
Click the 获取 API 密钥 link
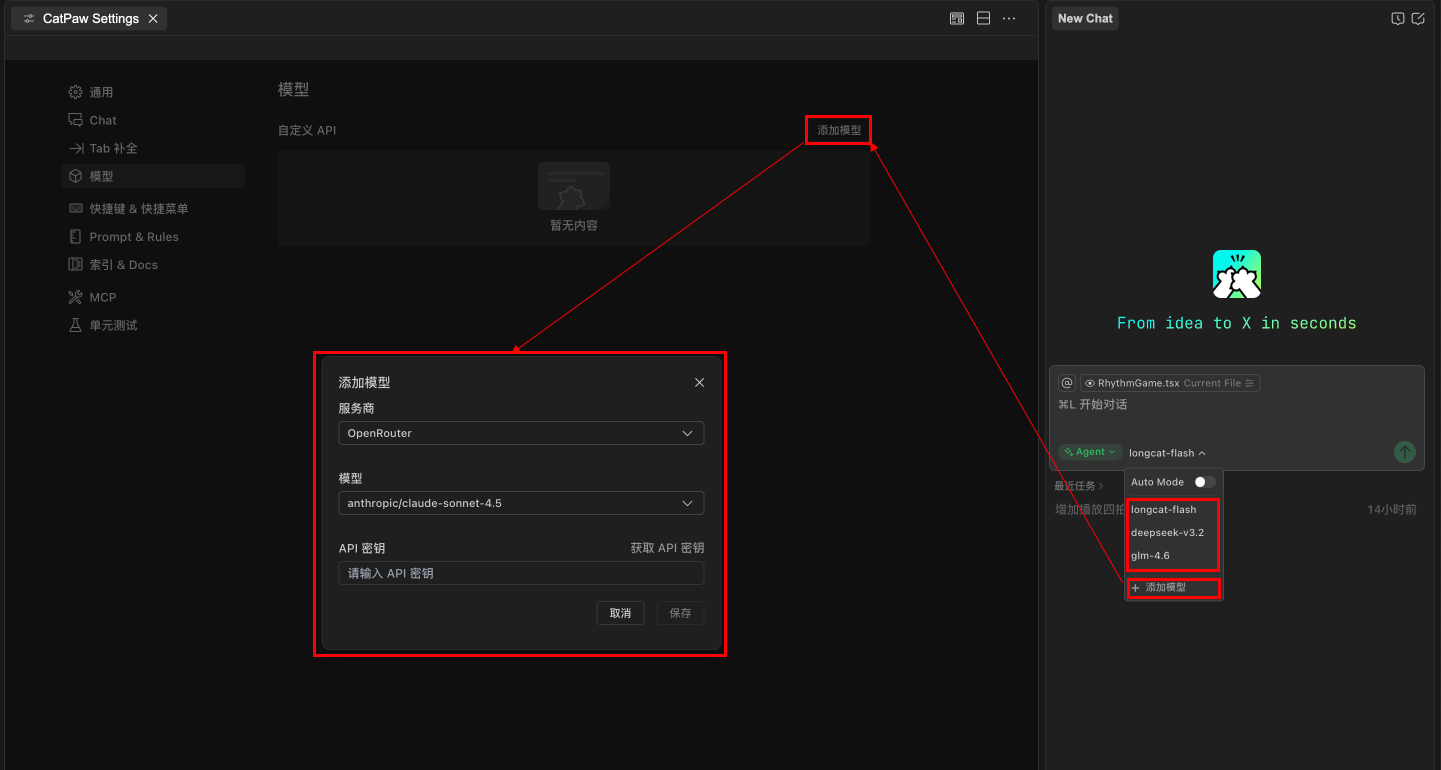tap(666, 548)
